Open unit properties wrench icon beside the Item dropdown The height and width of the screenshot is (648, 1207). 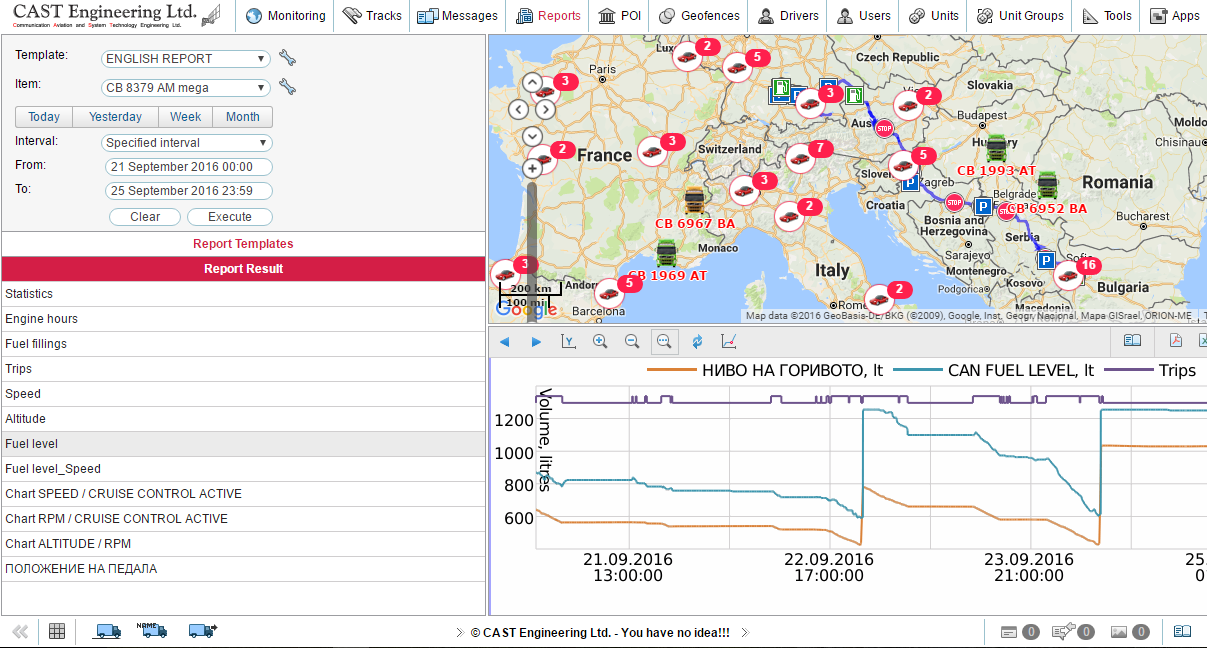(287, 86)
